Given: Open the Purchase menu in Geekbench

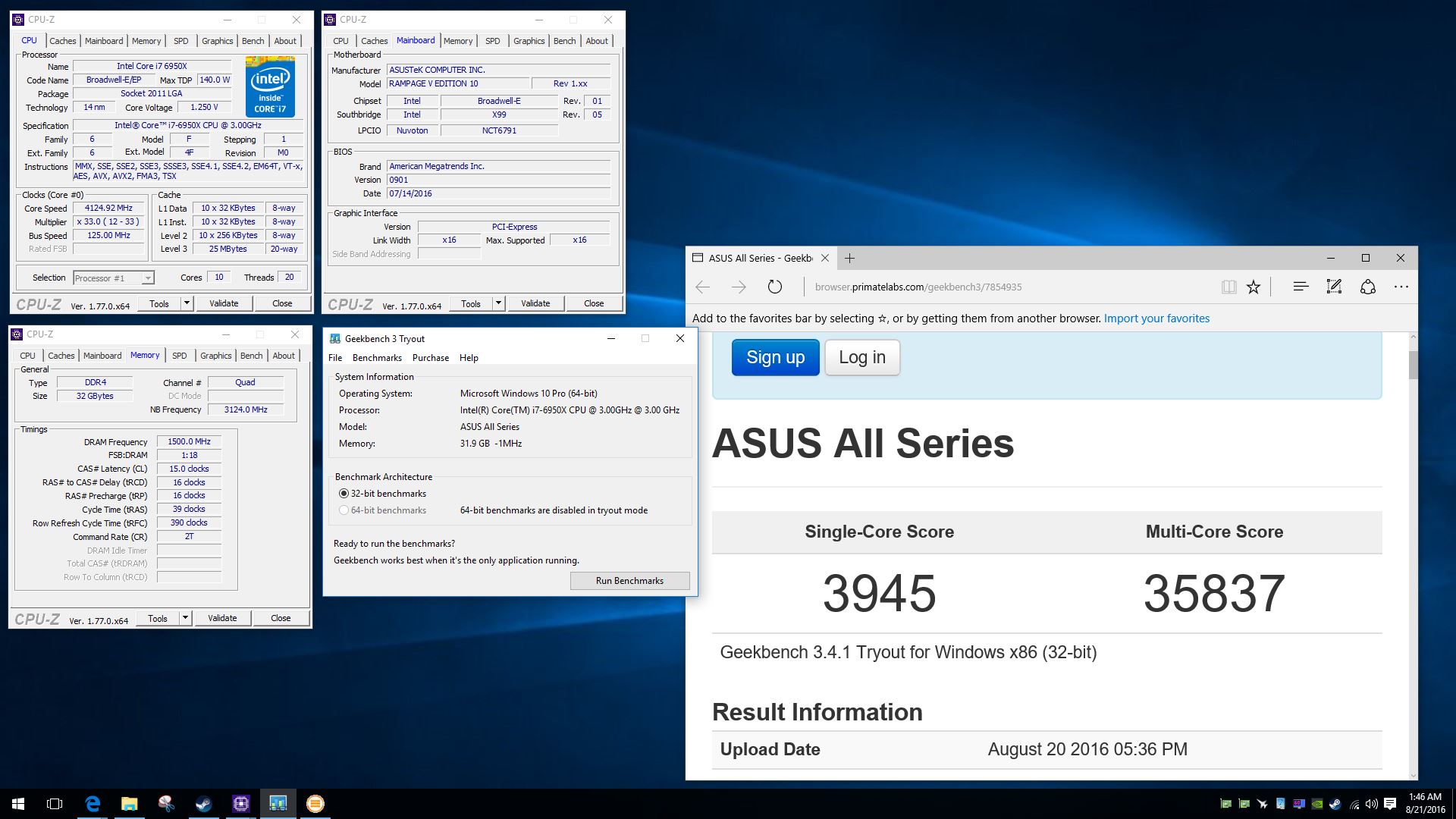Looking at the screenshot, I should (x=431, y=358).
